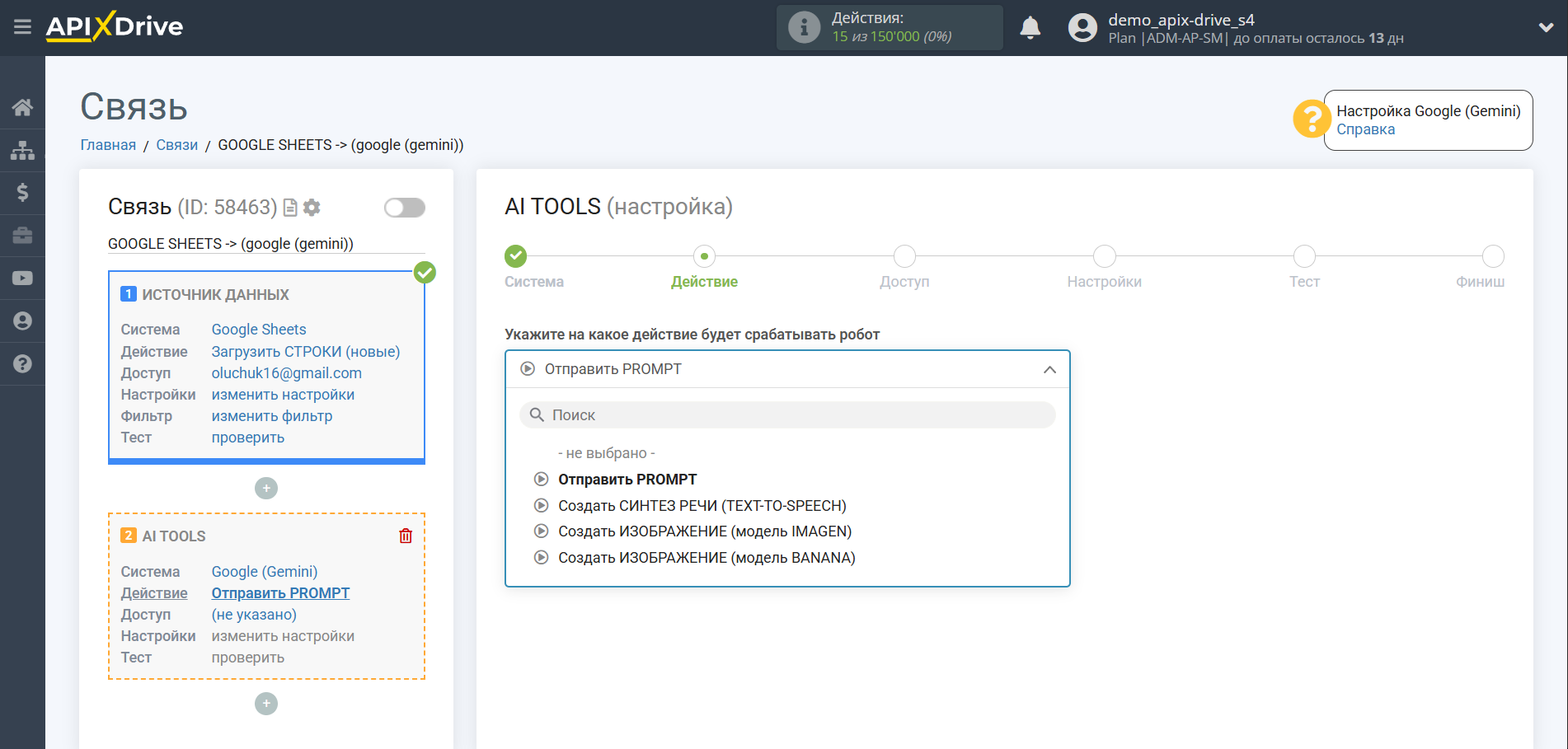Click the demo_apix-drive_s4 account name
Image resolution: width=1568 pixels, height=749 pixels.
tap(1181, 20)
